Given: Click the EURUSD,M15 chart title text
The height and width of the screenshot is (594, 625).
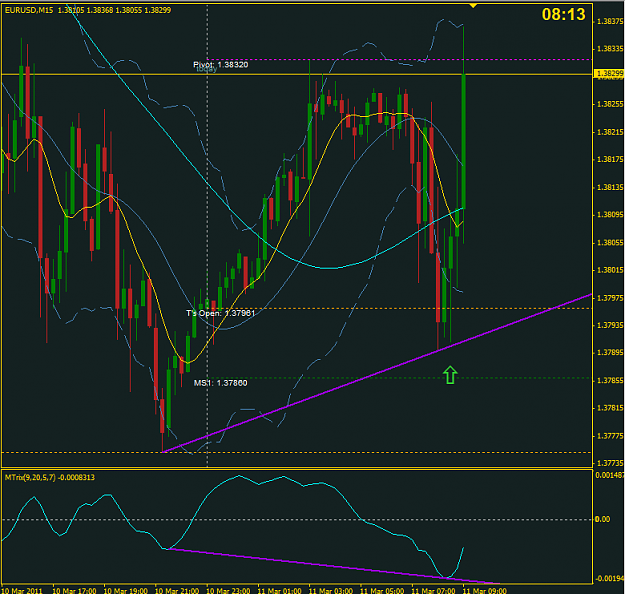Looking at the screenshot, I should tap(29, 10).
